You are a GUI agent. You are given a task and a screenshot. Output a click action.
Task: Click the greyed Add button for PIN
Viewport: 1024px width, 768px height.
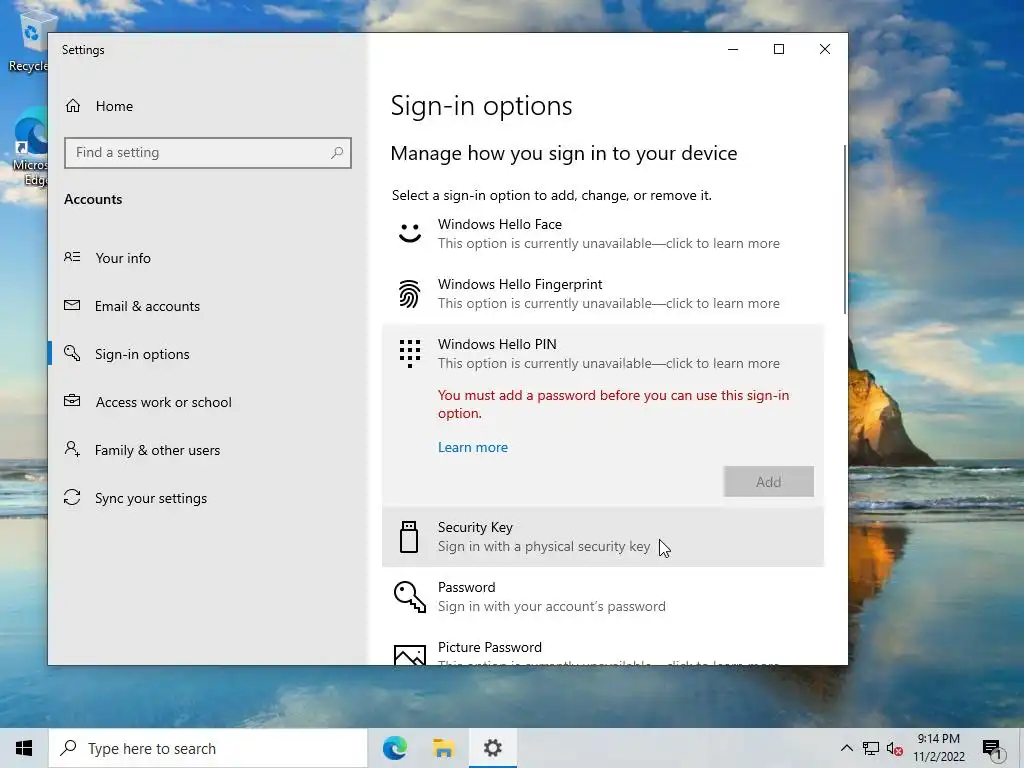pyautogui.click(x=769, y=481)
